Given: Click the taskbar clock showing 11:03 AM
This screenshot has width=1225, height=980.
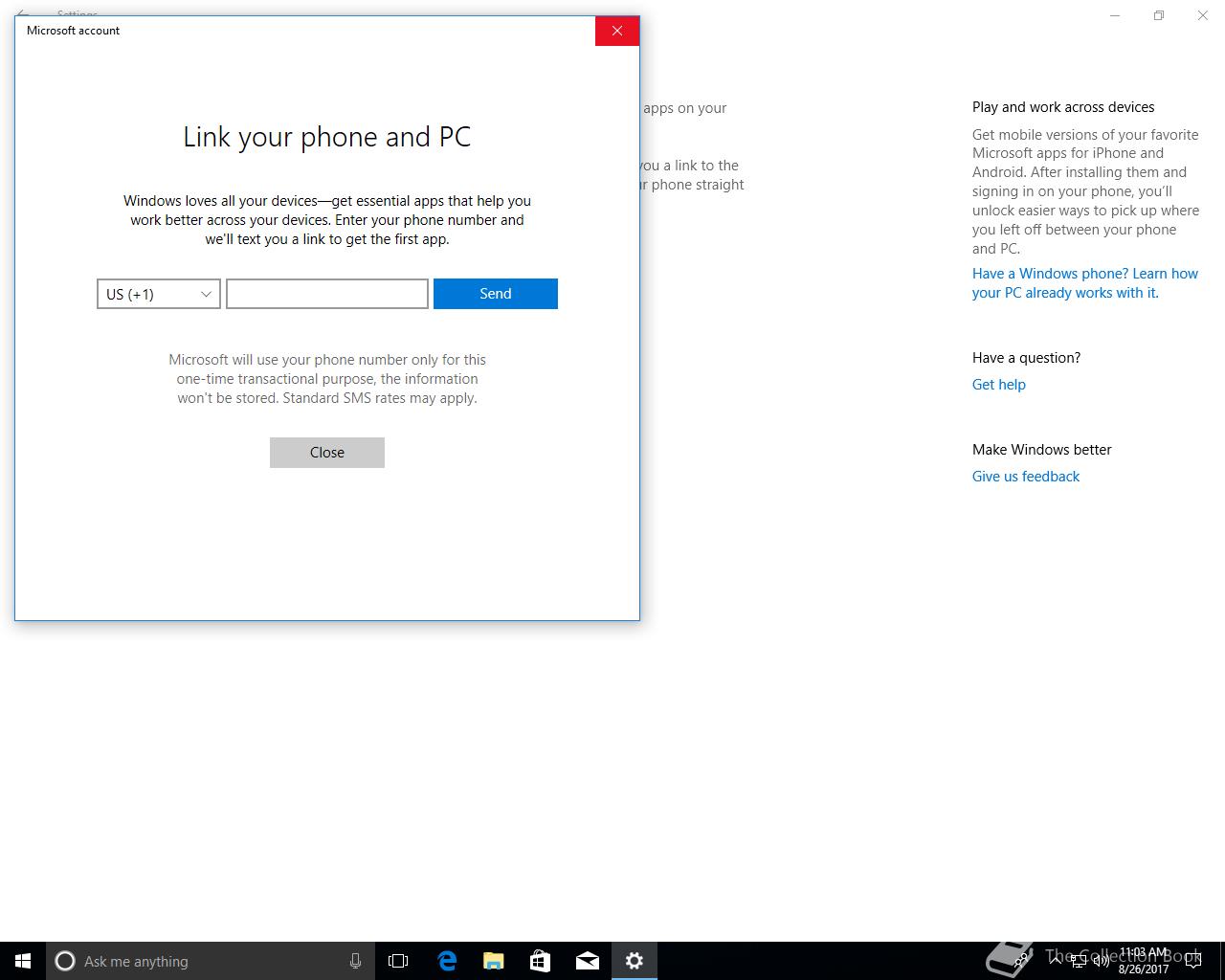Looking at the screenshot, I should pos(1144,961).
